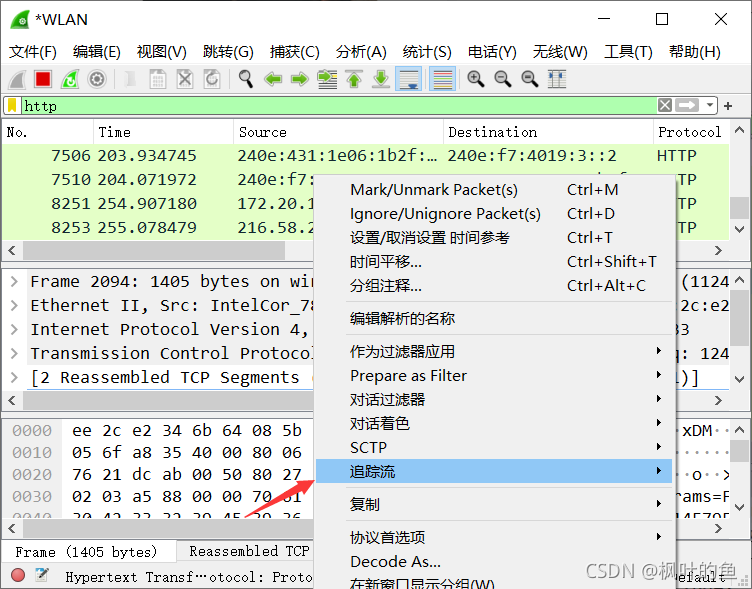Open the 电话(Y) menu
The image size is (752, 589).
pyautogui.click(x=492, y=52)
